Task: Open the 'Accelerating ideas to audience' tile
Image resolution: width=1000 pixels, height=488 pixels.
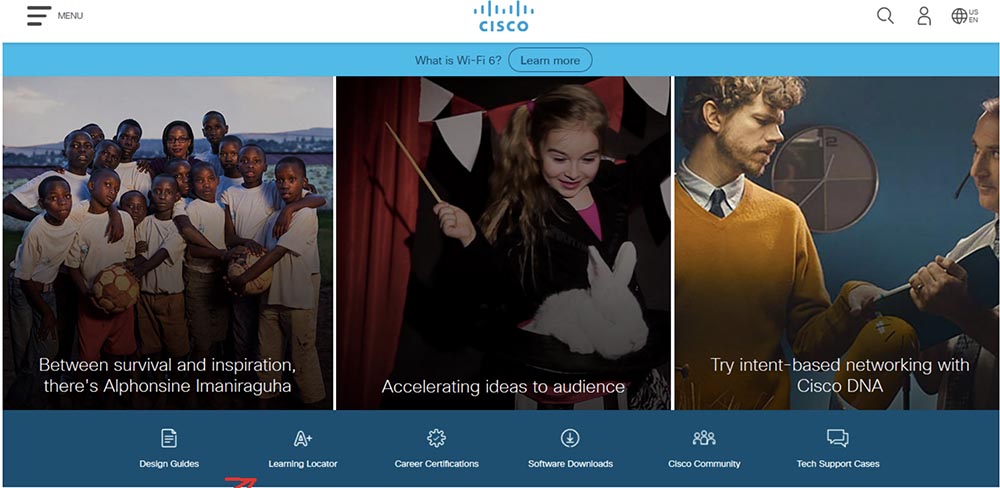Action: [503, 243]
